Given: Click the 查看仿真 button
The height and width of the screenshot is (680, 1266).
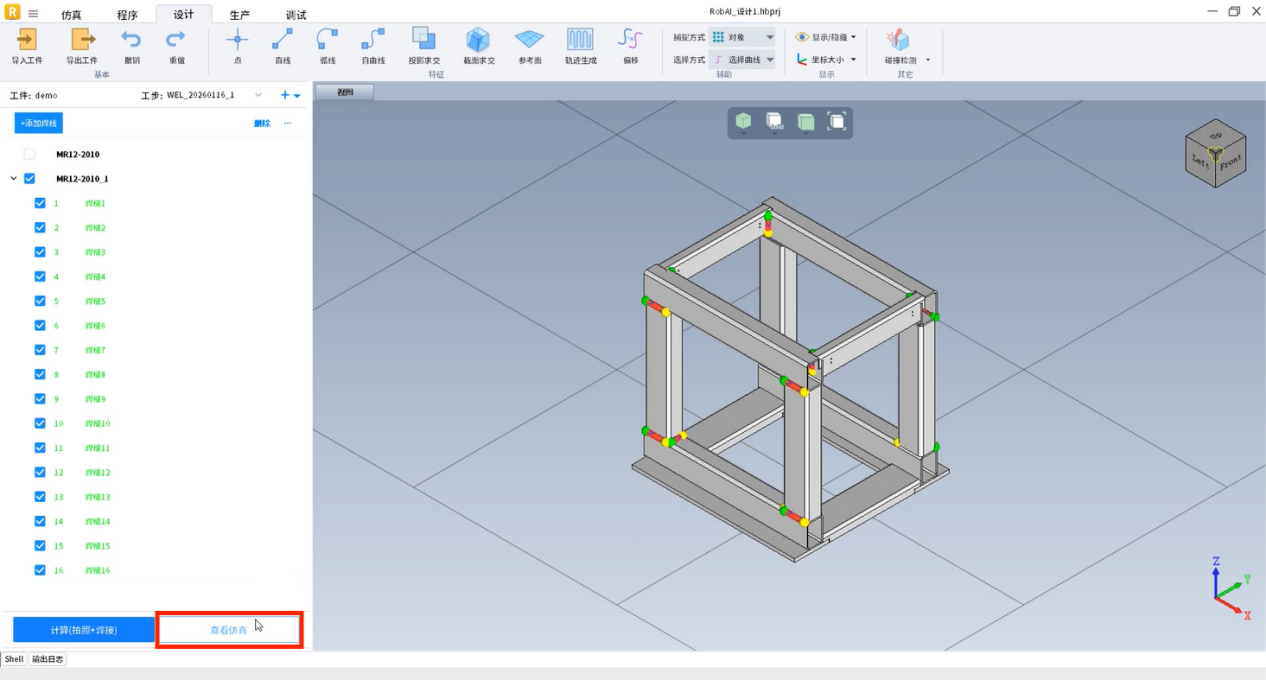Looking at the screenshot, I should point(229,630).
